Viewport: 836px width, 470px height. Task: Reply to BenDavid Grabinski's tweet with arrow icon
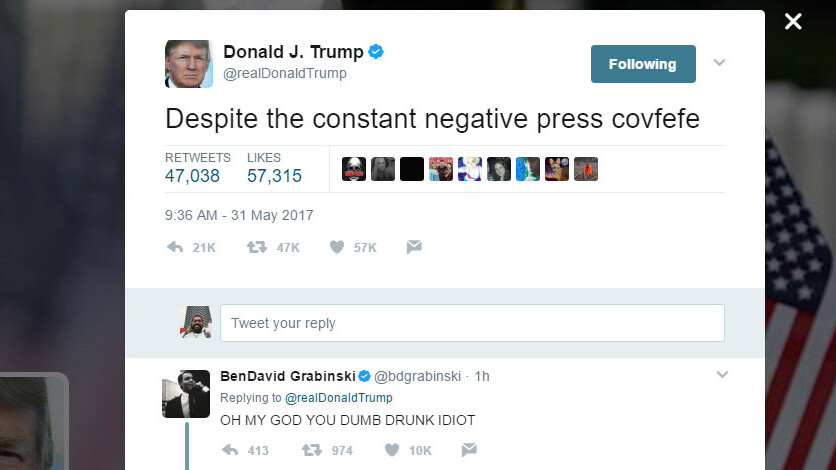point(230,450)
